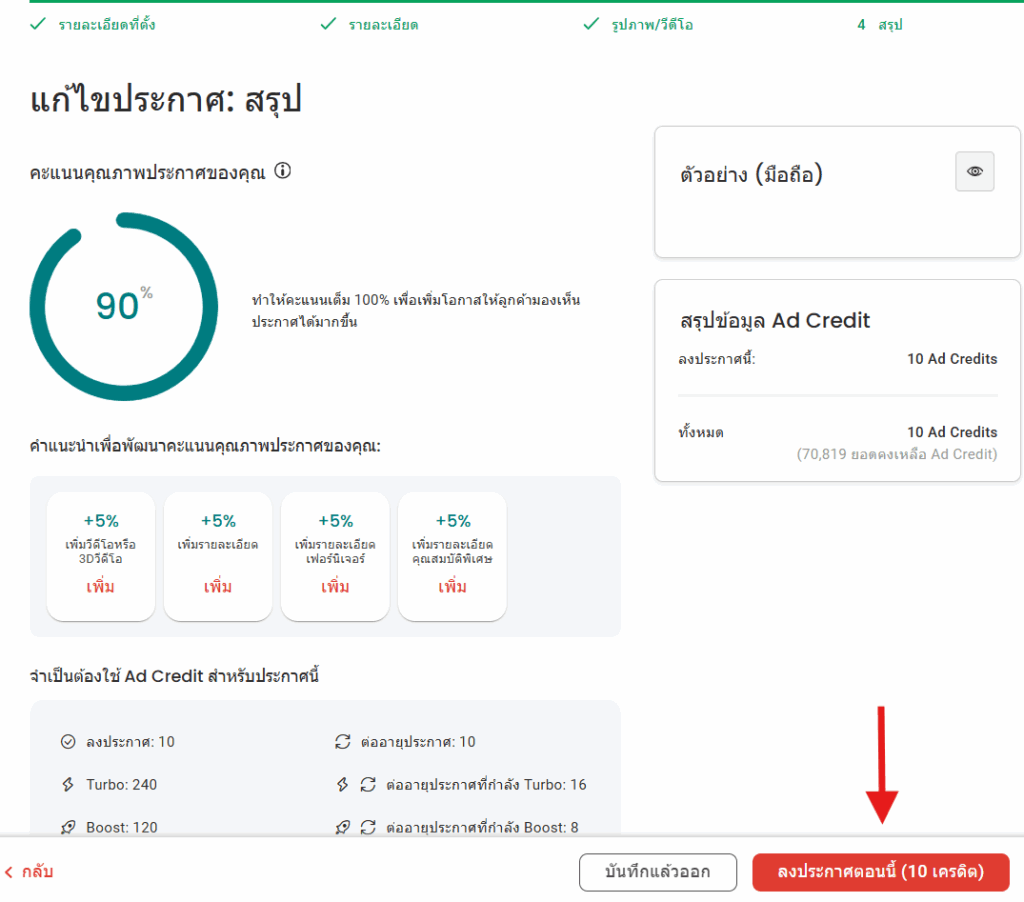Click เพิ่ม on the เพิ่มรายละเอียดเฟอร์นิเจอร์ card
The image size is (1024, 902).
pyautogui.click(x=335, y=587)
